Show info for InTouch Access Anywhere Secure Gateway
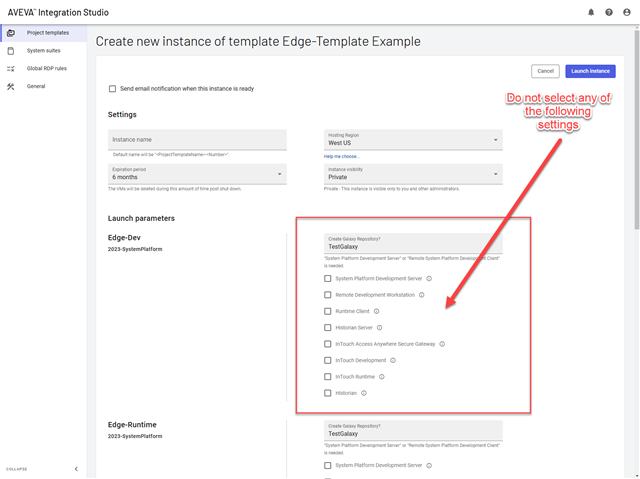This screenshot has height=479, width=640. click(442, 344)
